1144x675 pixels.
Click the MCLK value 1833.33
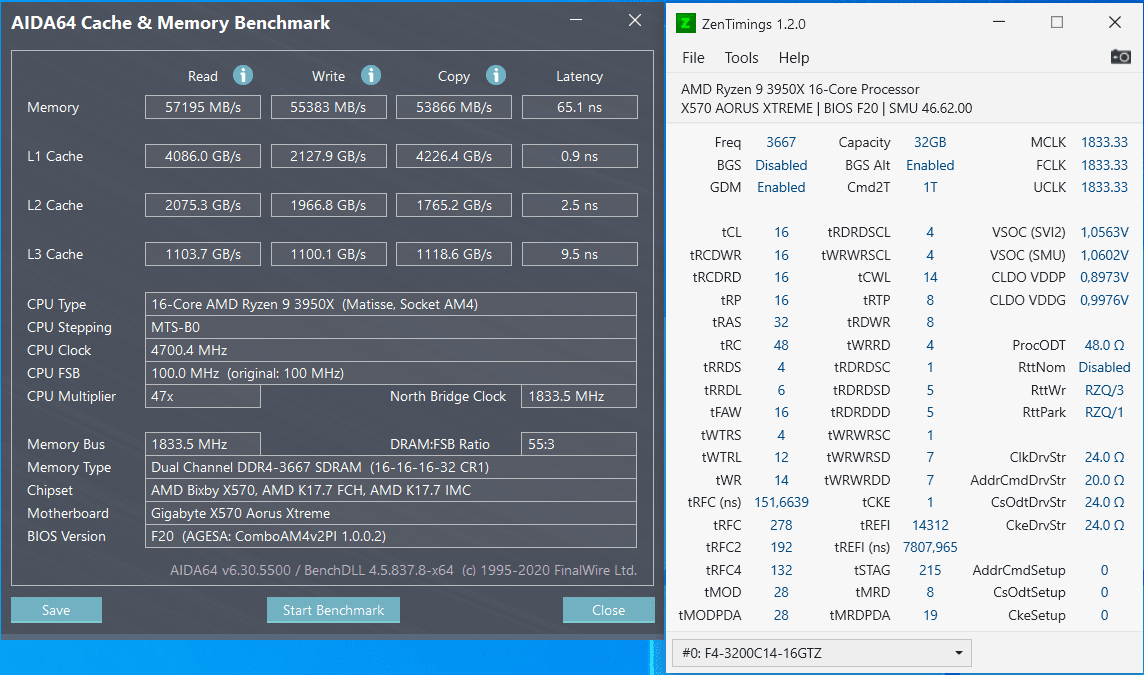pyautogui.click(x=1104, y=142)
